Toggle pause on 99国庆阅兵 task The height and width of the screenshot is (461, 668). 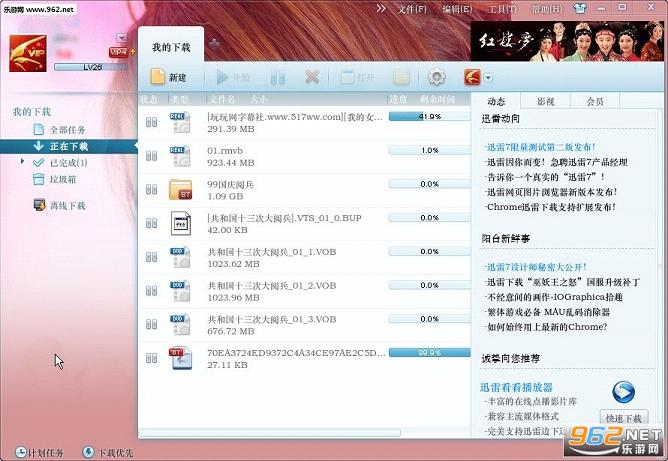point(151,190)
